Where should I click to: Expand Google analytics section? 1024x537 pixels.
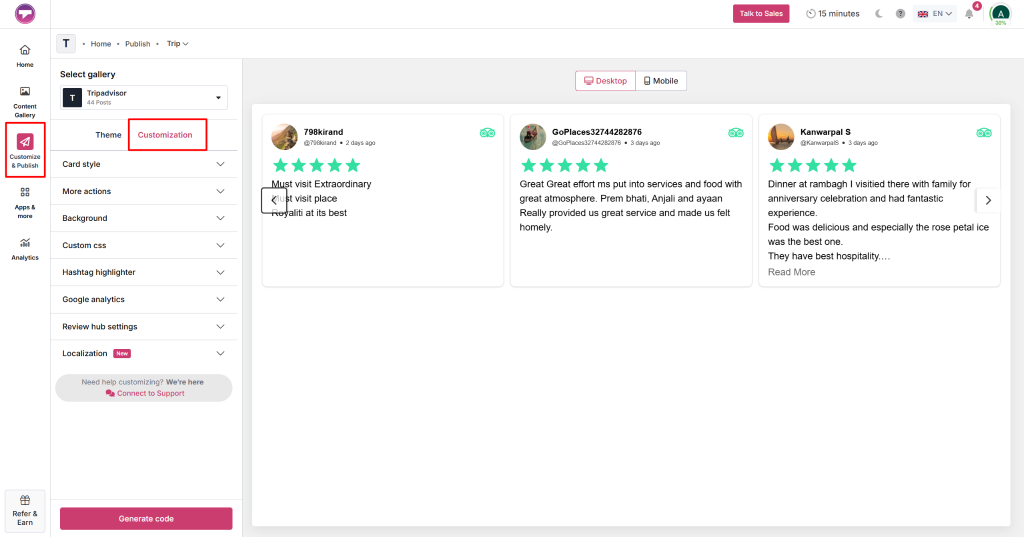coord(144,299)
